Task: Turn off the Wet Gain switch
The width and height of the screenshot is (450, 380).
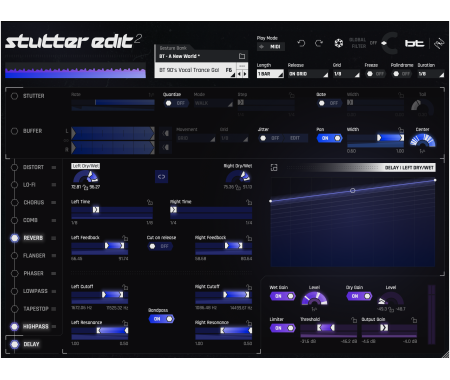Action: pyautogui.click(x=282, y=296)
